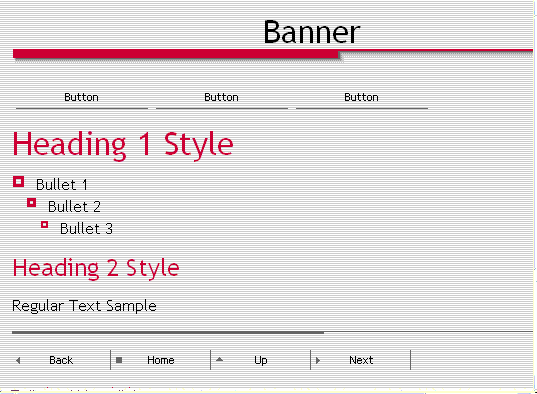The width and height of the screenshot is (537, 394).
Task: Click the rightmost Button in the top row
Action: pyautogui.click(x=361, y=97)
